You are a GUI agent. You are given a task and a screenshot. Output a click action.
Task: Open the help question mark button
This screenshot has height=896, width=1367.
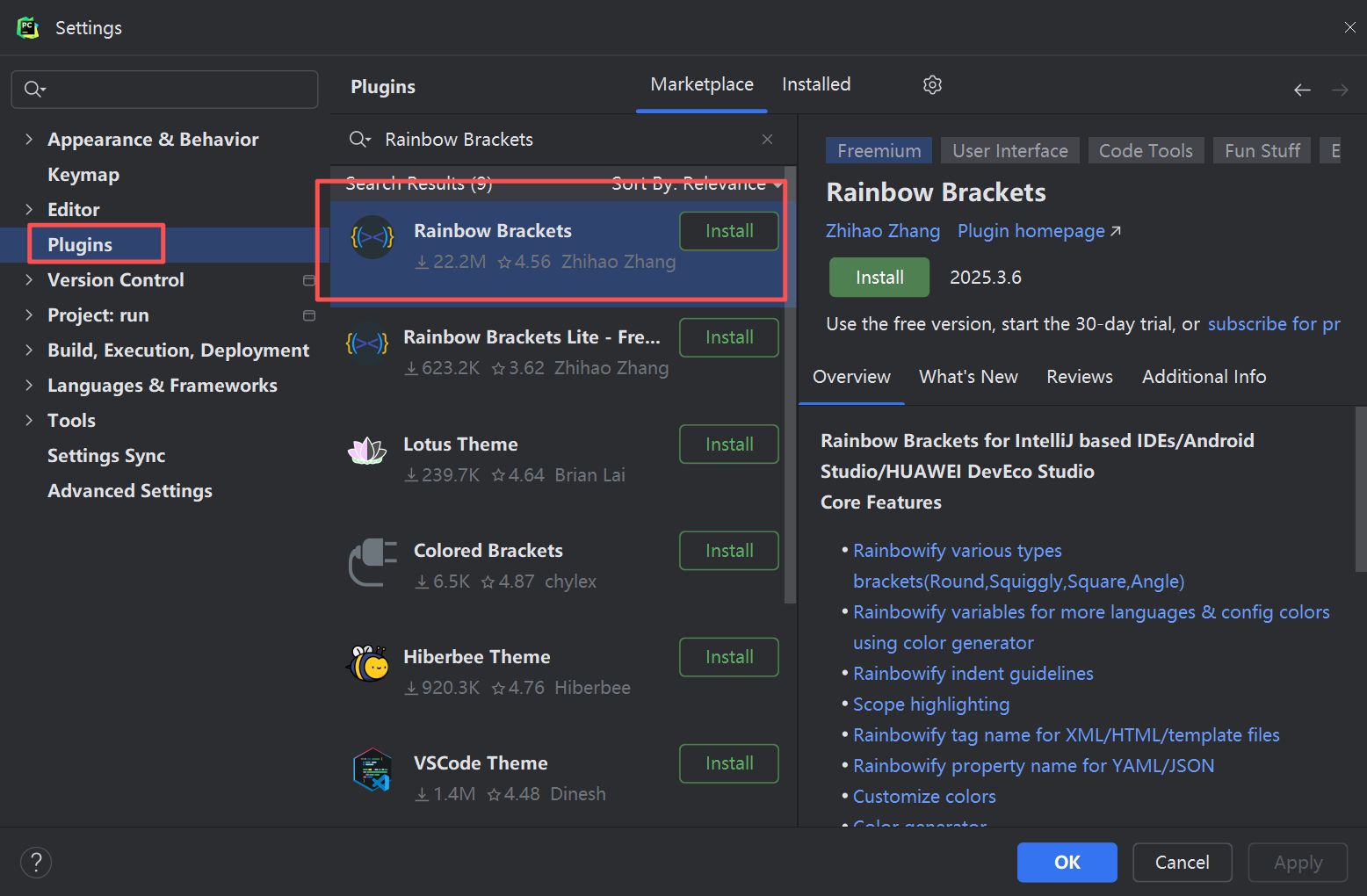[x=36, y=863]
